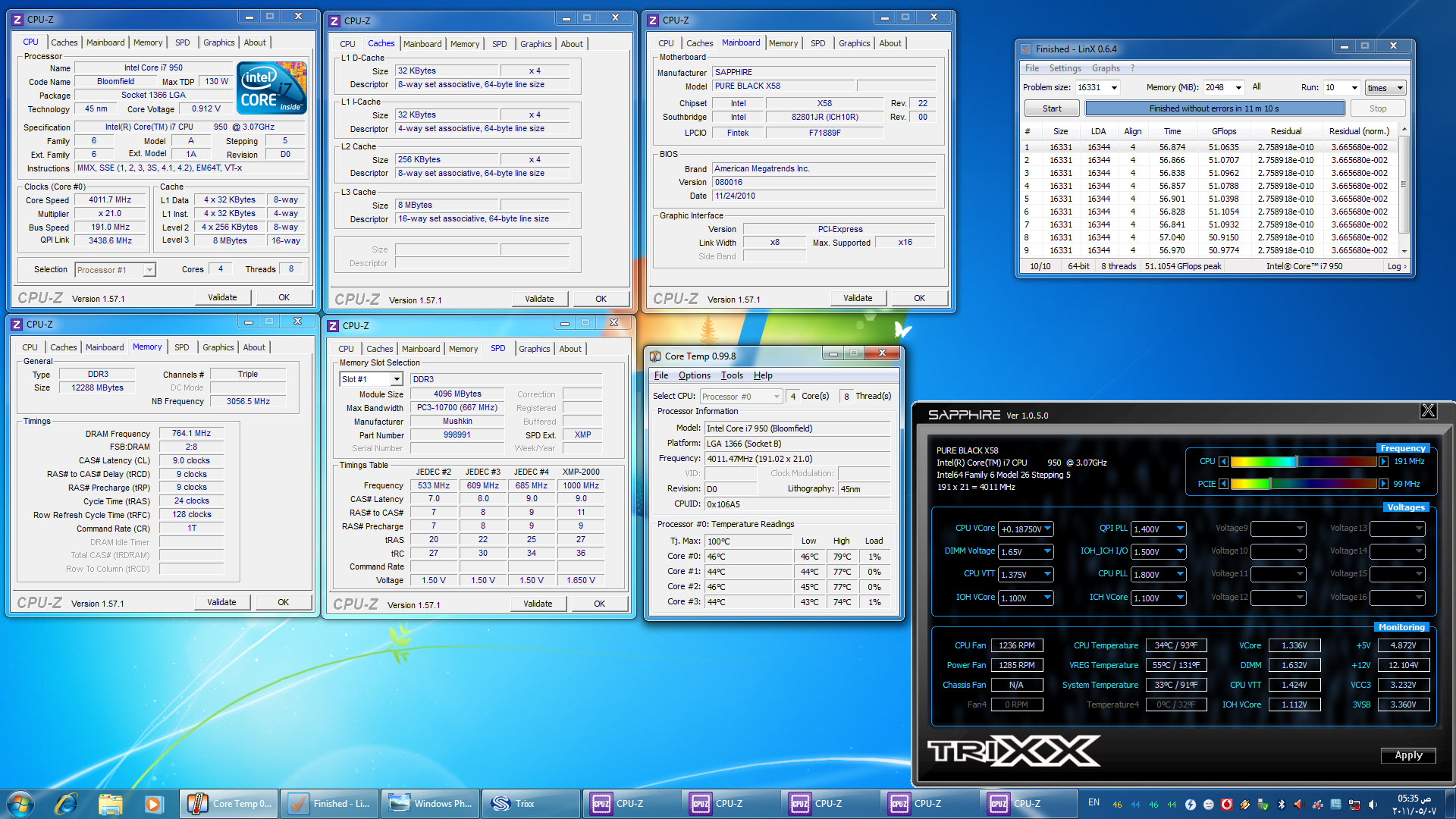This screenshot has width=1456, height=819.
Task: Close the Sapphire TriXX panel with X
Action: point(1428,411)
